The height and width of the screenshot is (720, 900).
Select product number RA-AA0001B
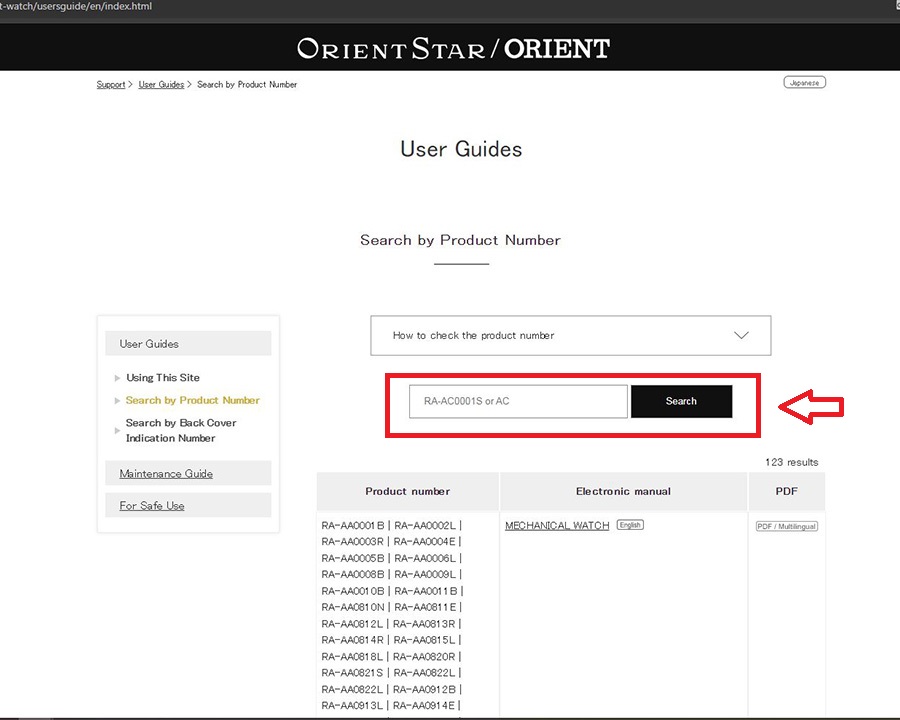coord(353,525)
